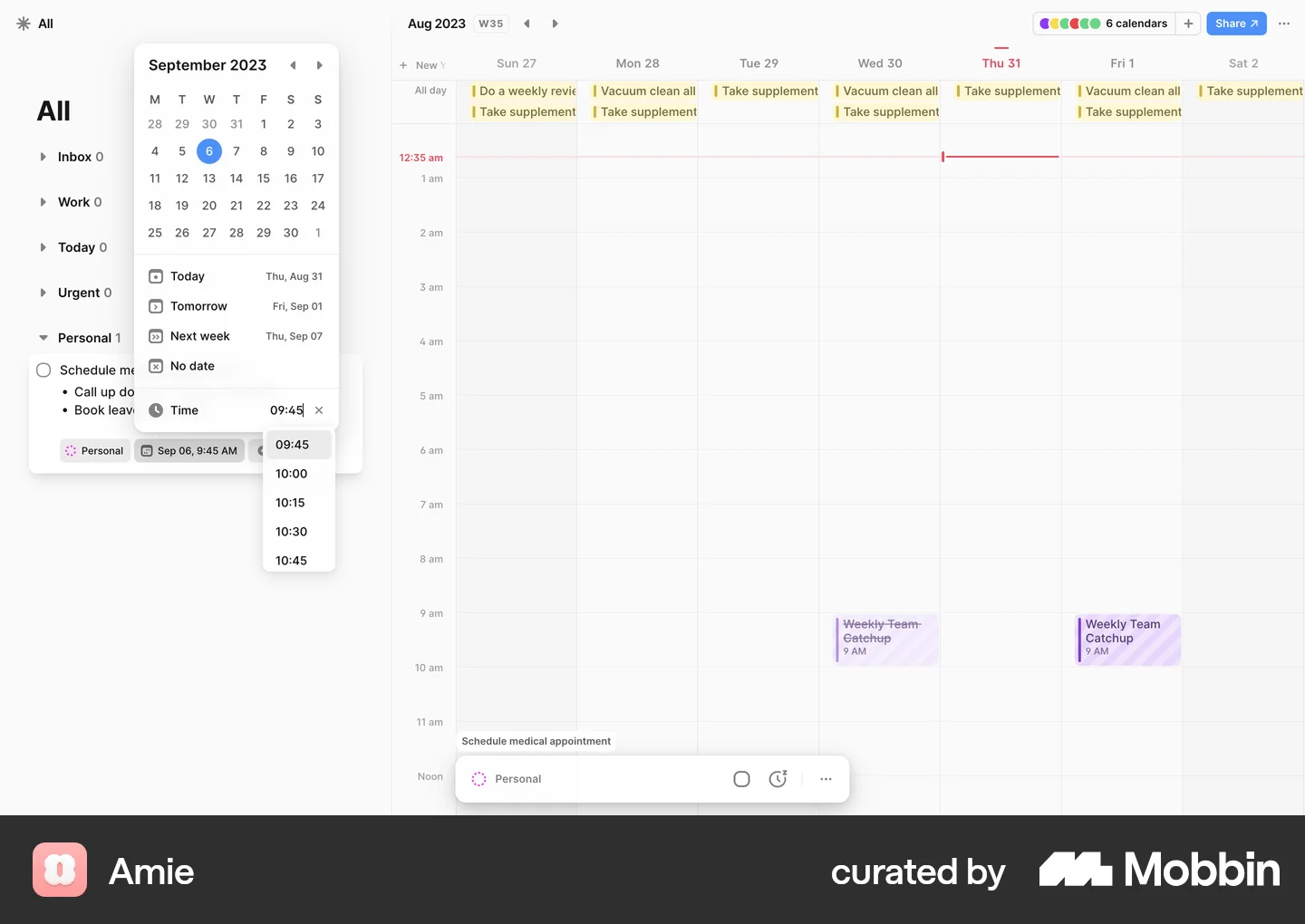Toggle completion checkbox in the task popup
The height and width of the screenshot is (924, 1305).
click(741, 779)
